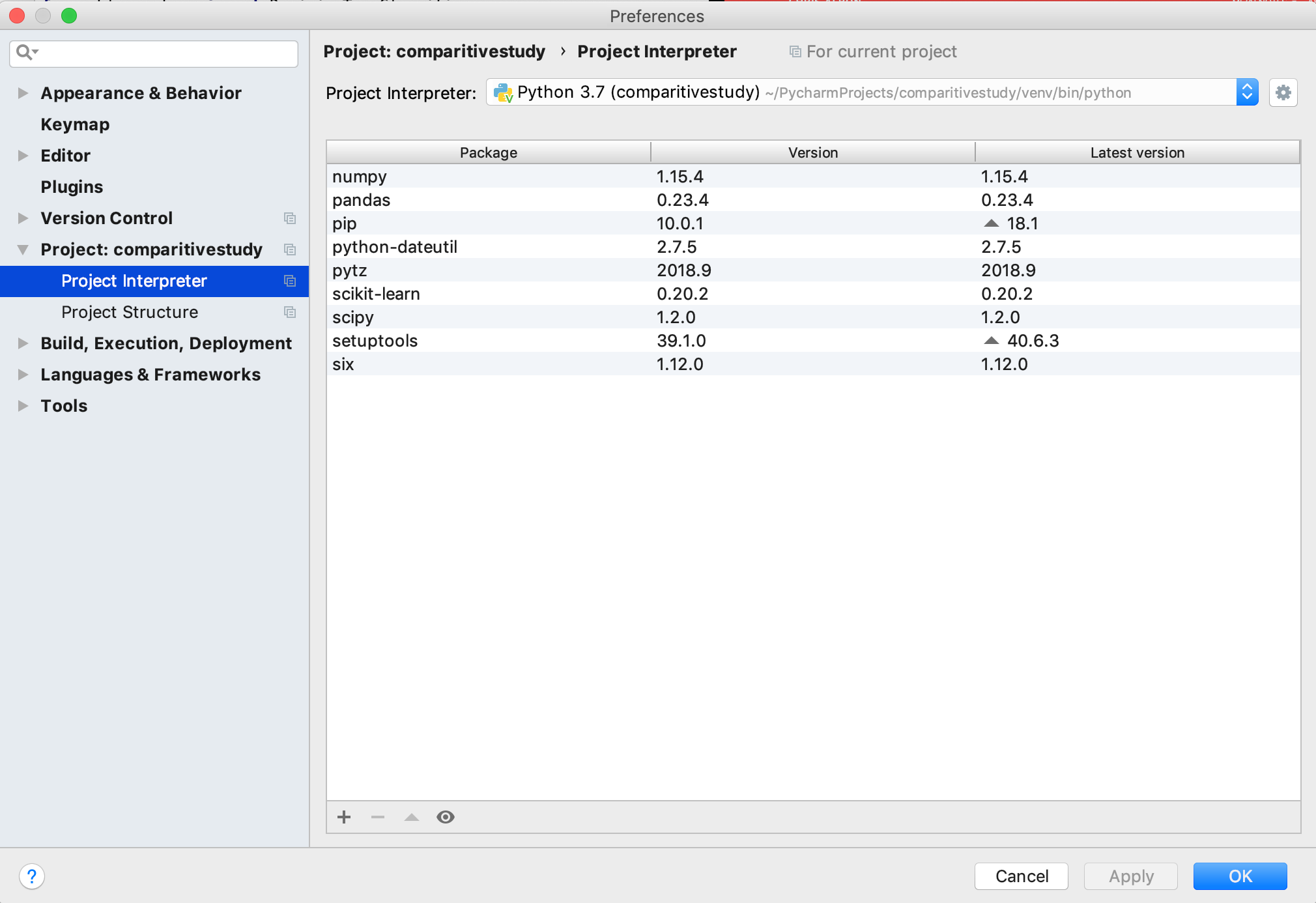Click Build, Execution, Deployment label
Viewport: 1316px width, 903px height.
166,343
